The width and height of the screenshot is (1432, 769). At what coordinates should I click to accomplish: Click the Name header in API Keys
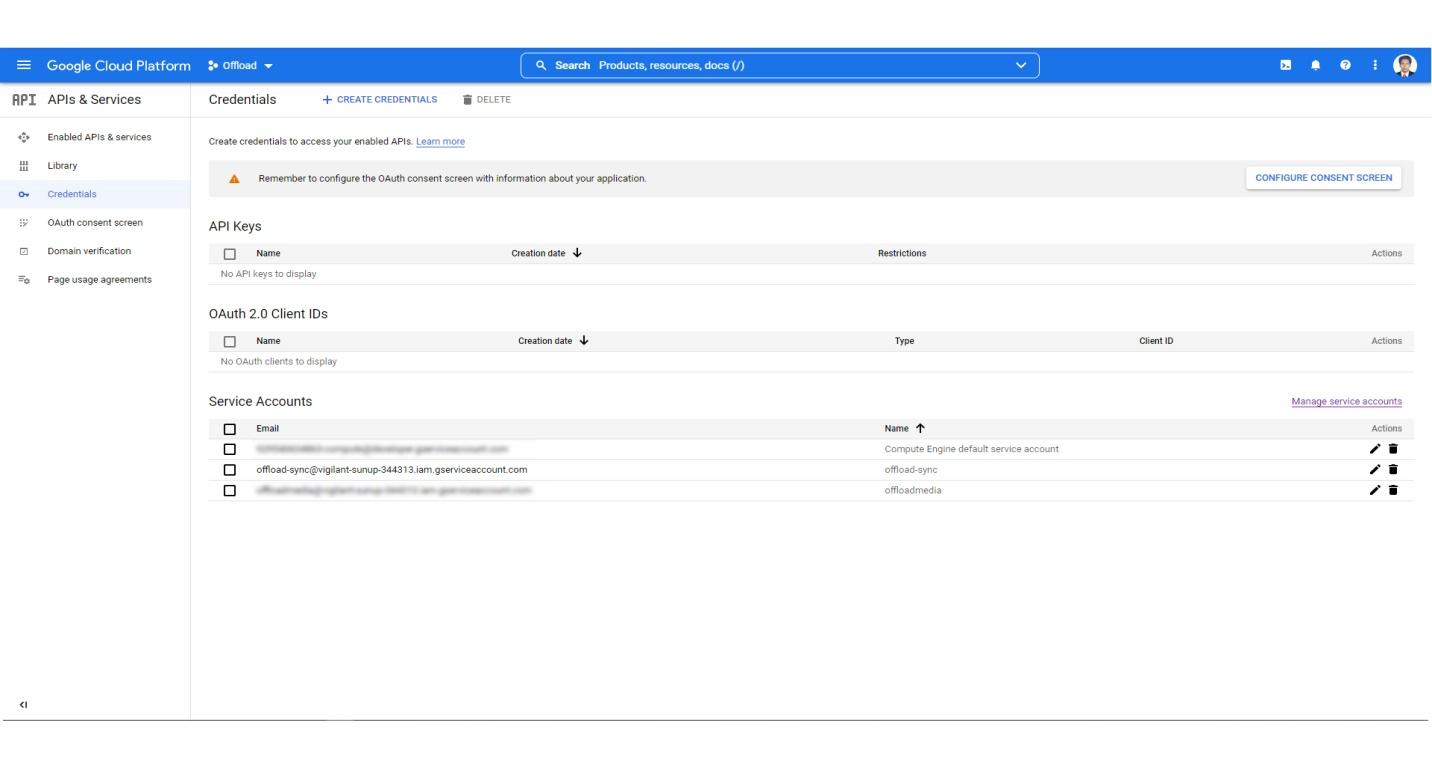(x=268, y=254)
